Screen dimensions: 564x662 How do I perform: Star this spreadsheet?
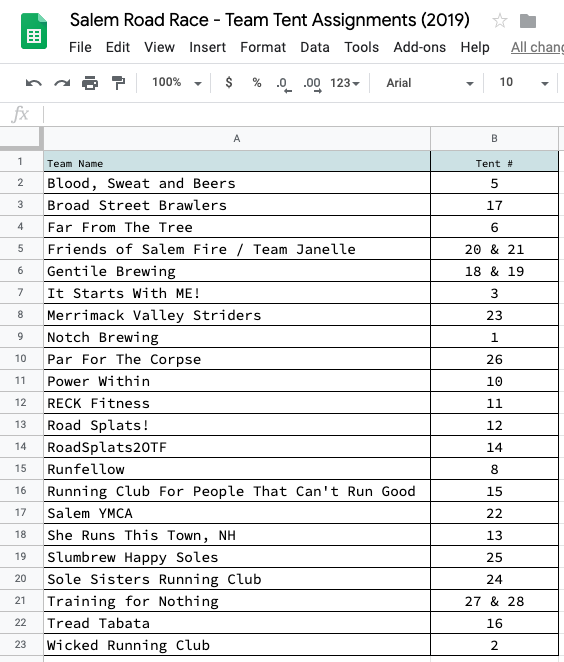coord(500,20)
